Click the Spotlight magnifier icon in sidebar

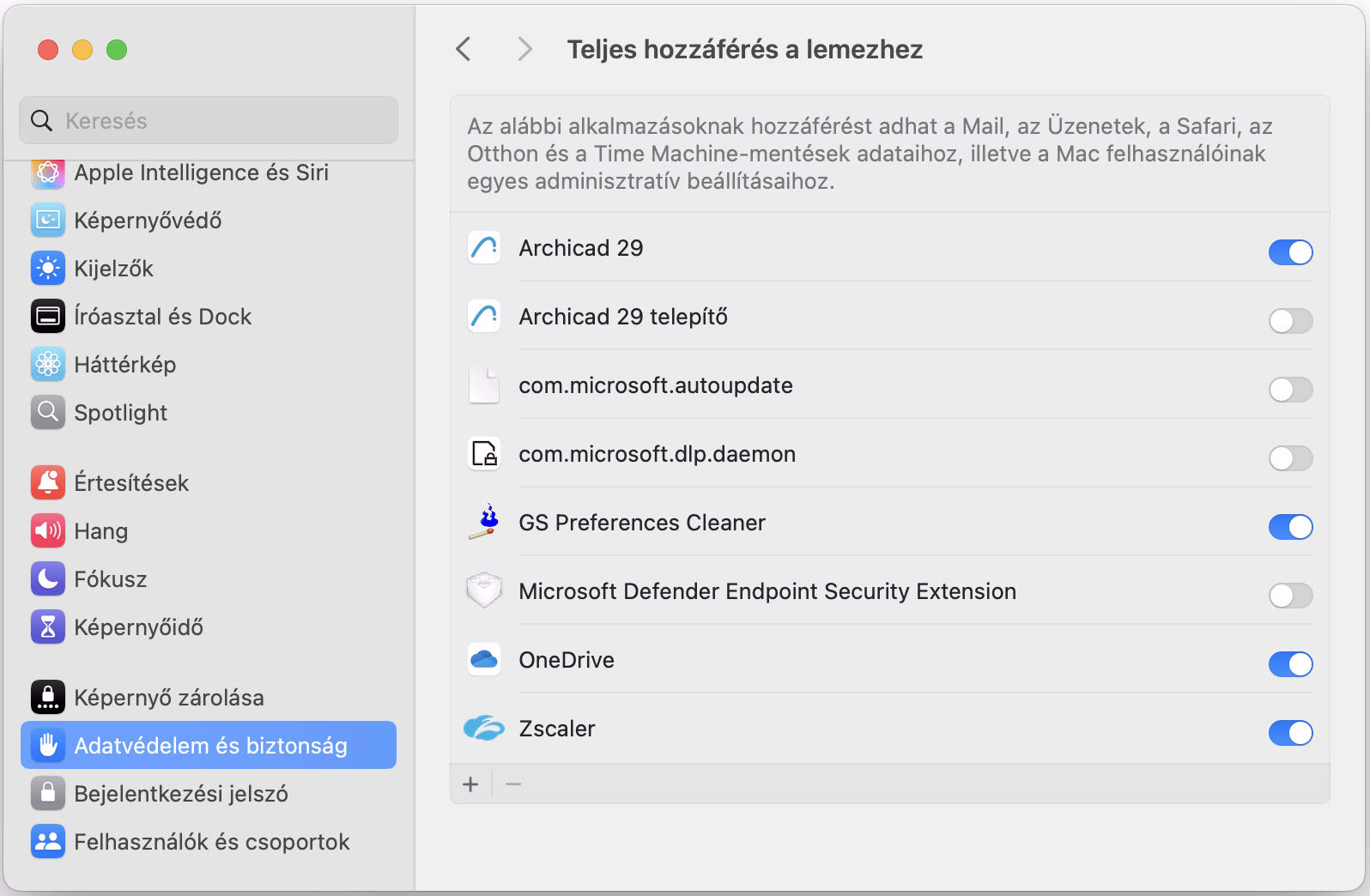[x=48, y=413]
